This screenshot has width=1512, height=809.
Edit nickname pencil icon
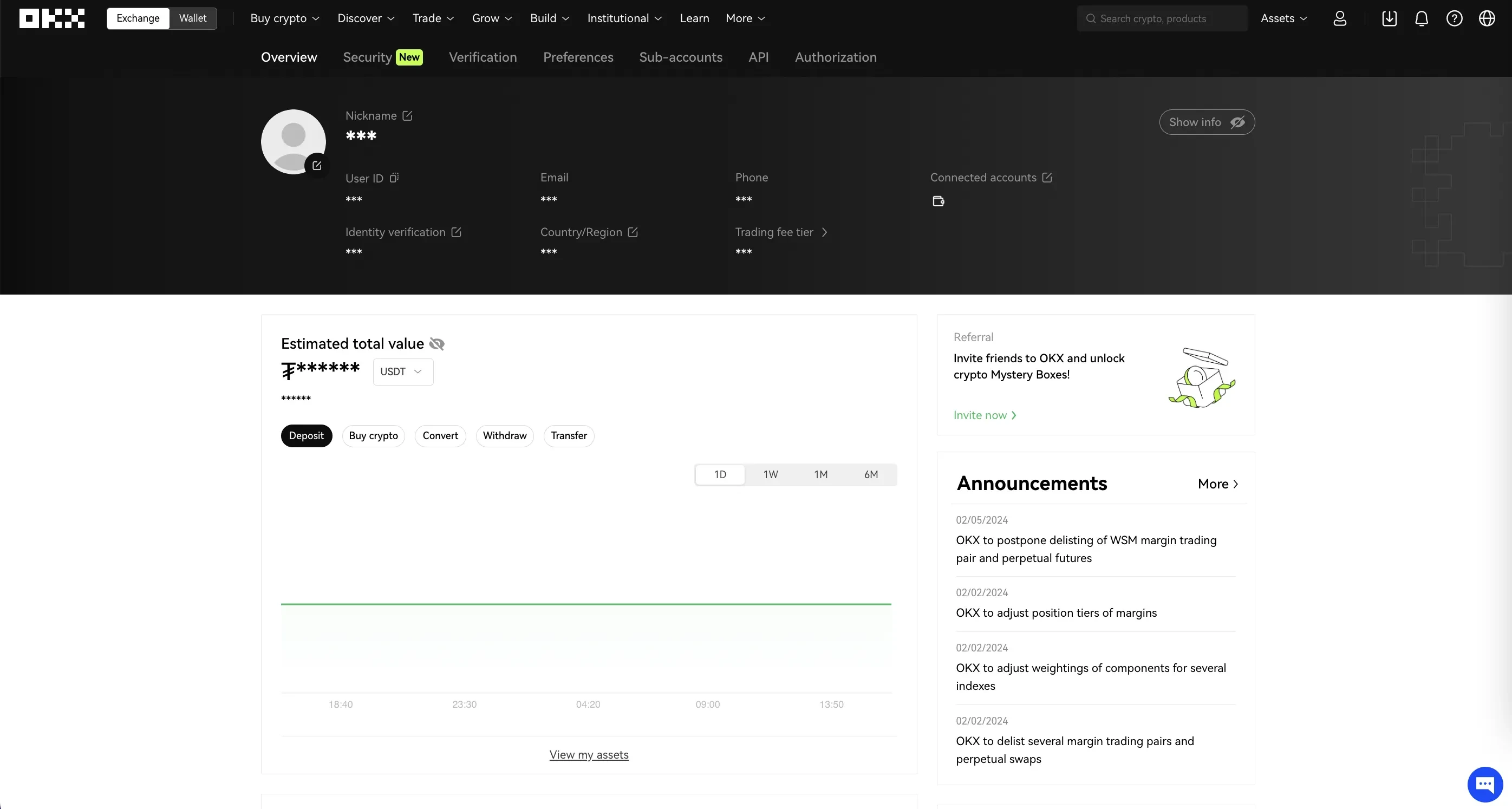coord(407,116)
